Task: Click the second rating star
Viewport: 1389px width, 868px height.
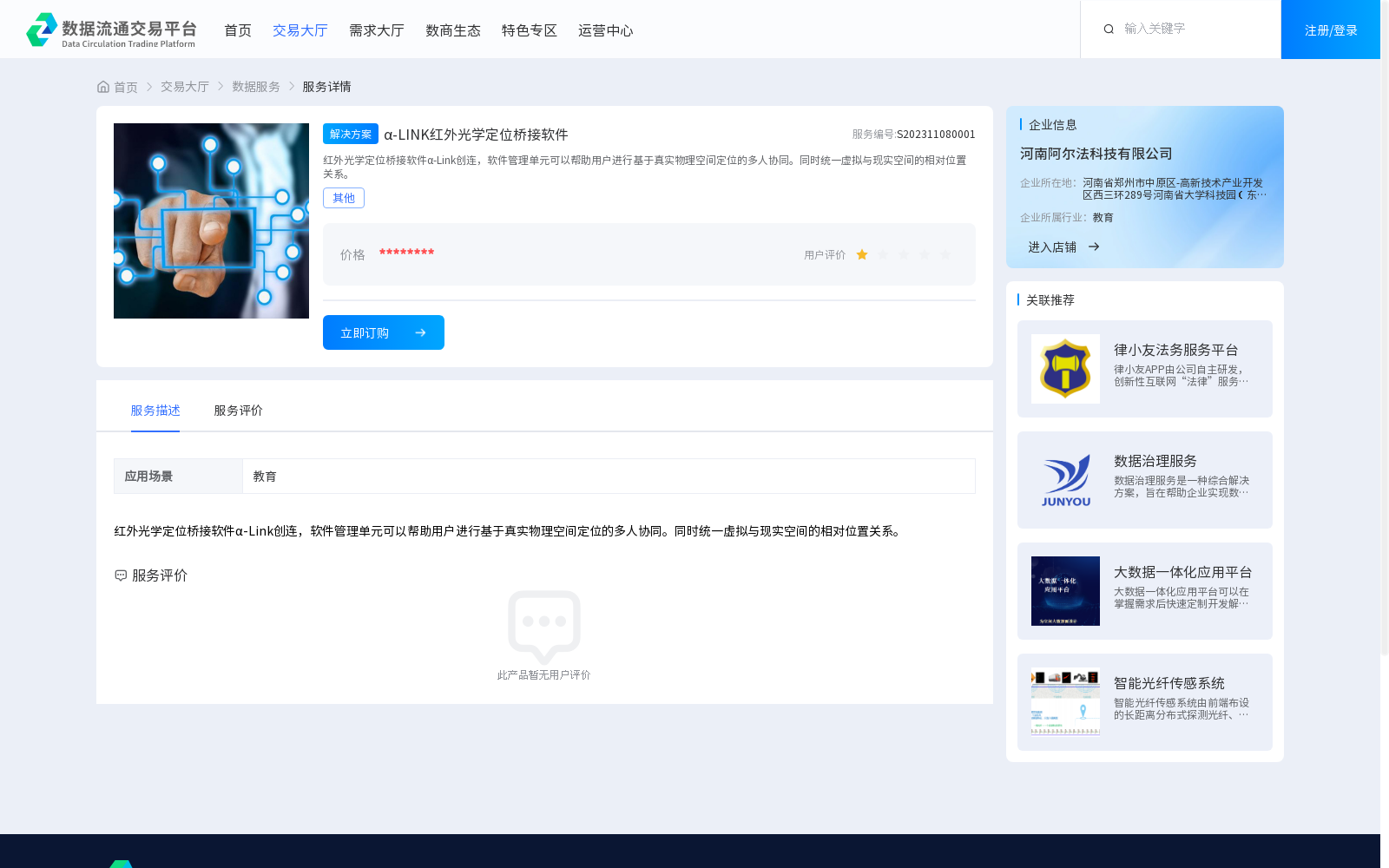Action: click(x=883, y=254)
